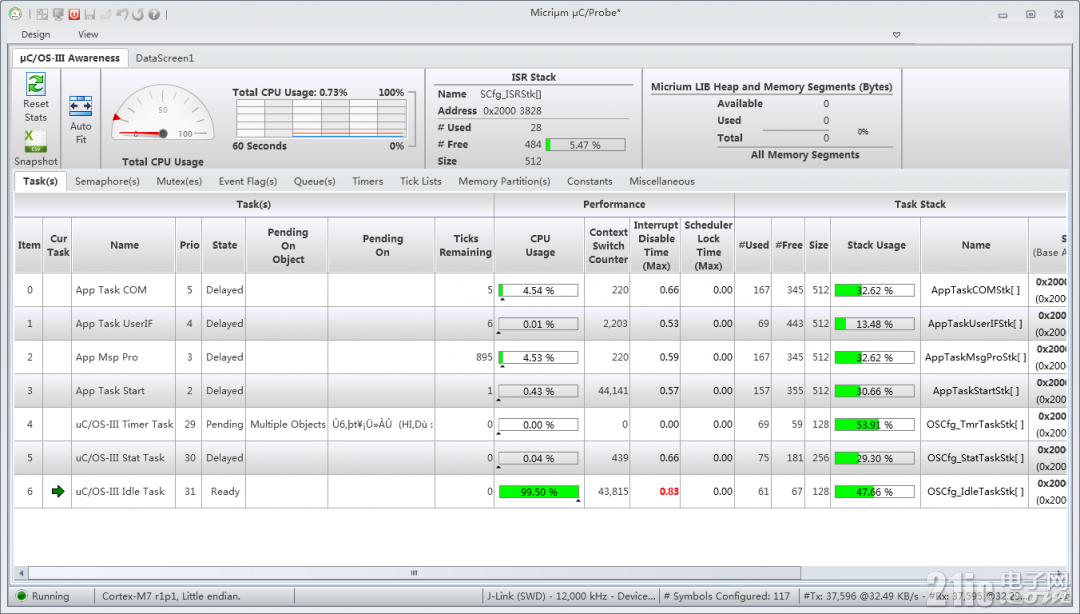Select the App Msp Pro row name
This screenshot has height=614, width=1080.
coord(107,357)
